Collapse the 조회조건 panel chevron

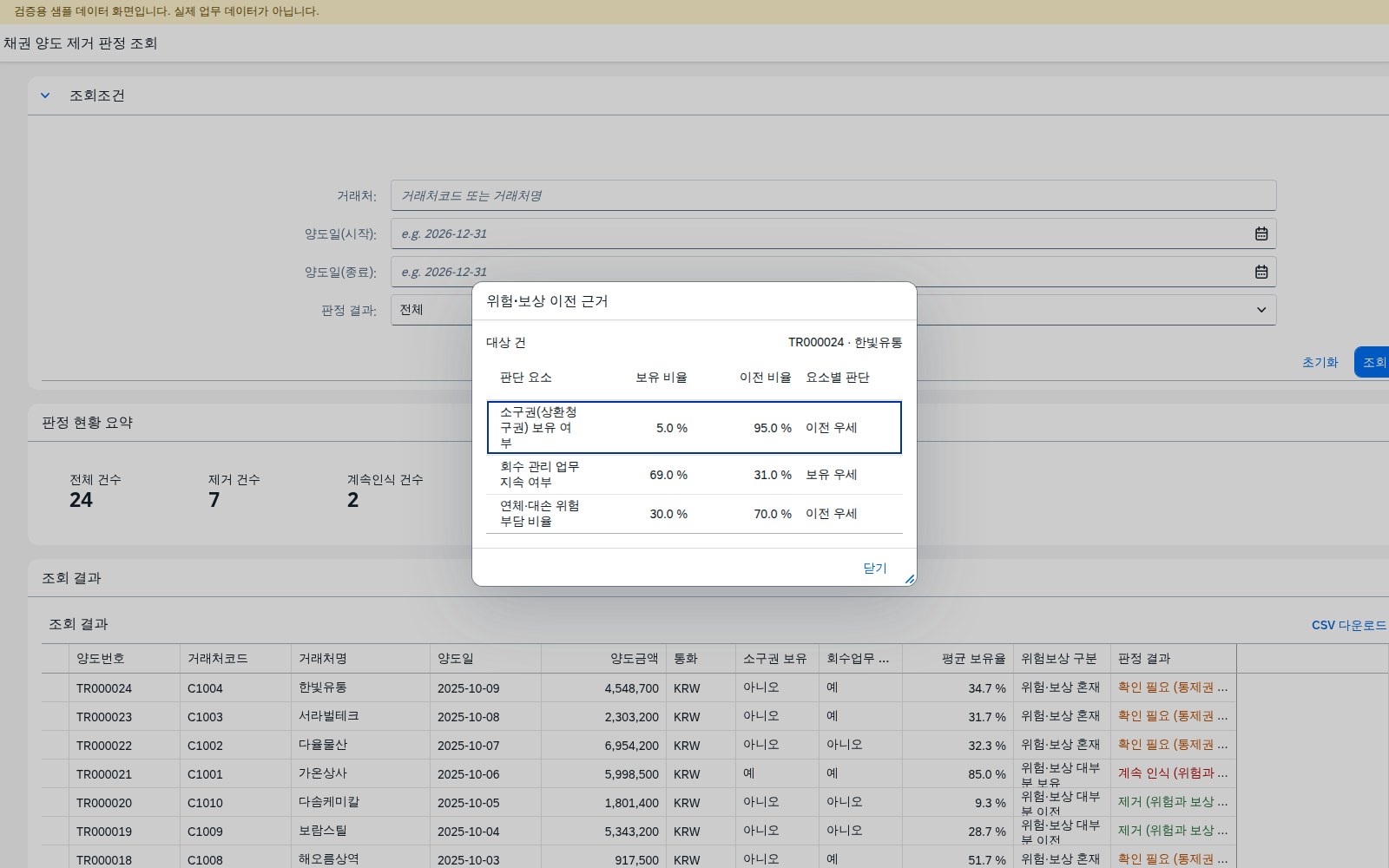click(45, 95)
